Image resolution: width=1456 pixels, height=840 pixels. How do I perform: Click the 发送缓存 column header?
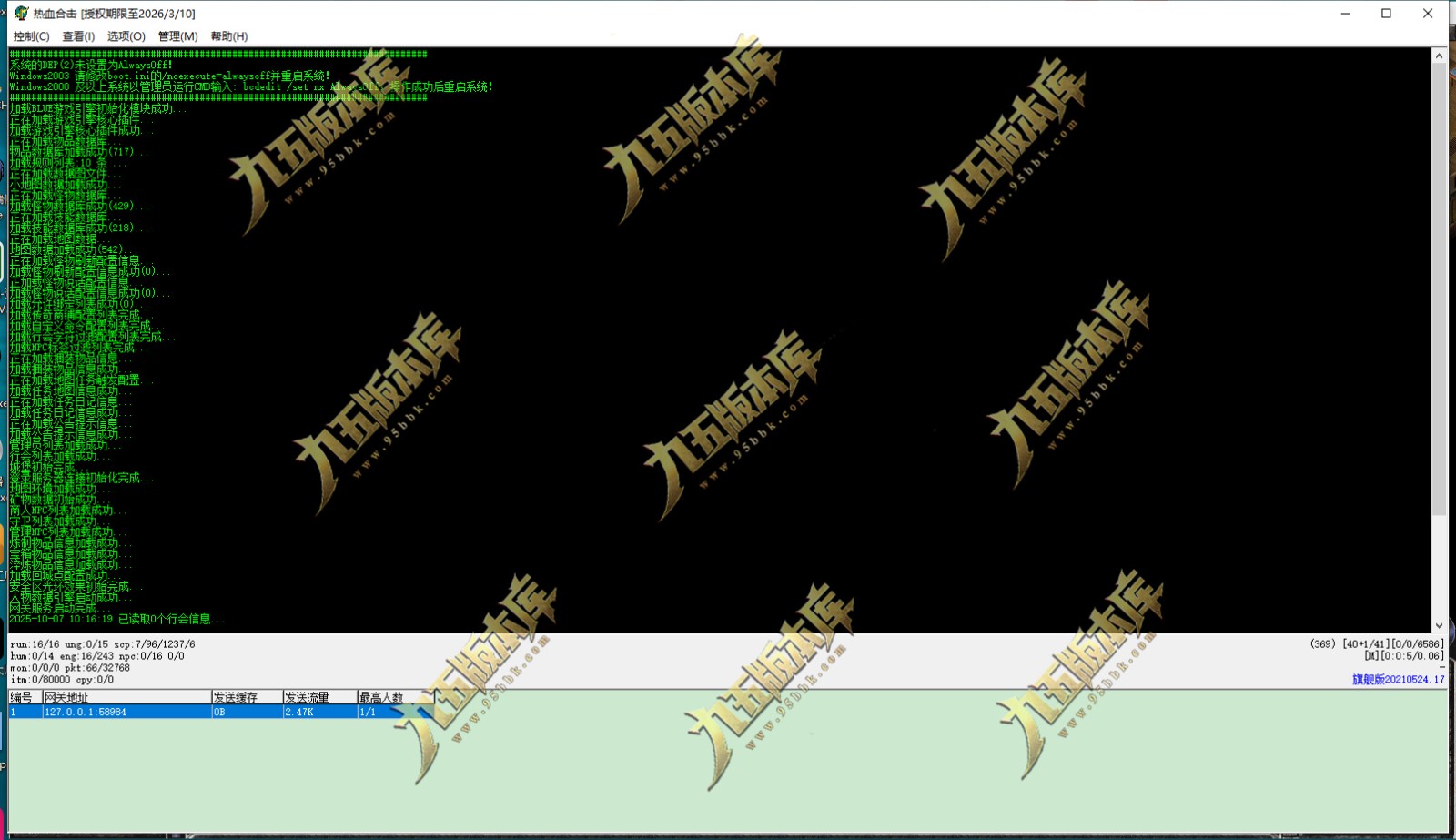(x=247, y=697)
